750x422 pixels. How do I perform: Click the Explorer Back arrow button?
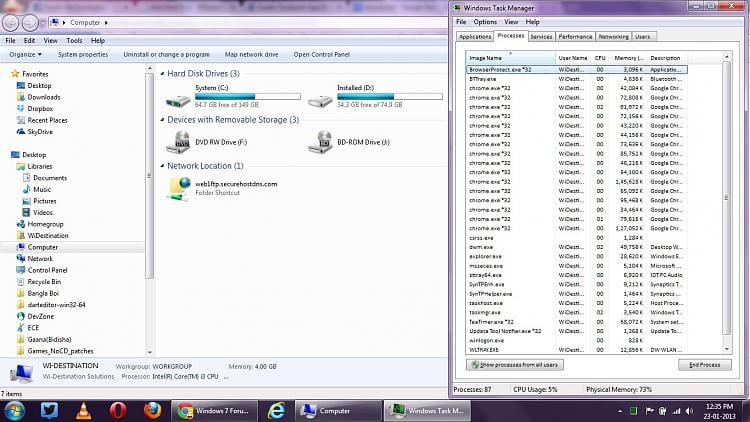pyautogui.click(x=11, y=22)
